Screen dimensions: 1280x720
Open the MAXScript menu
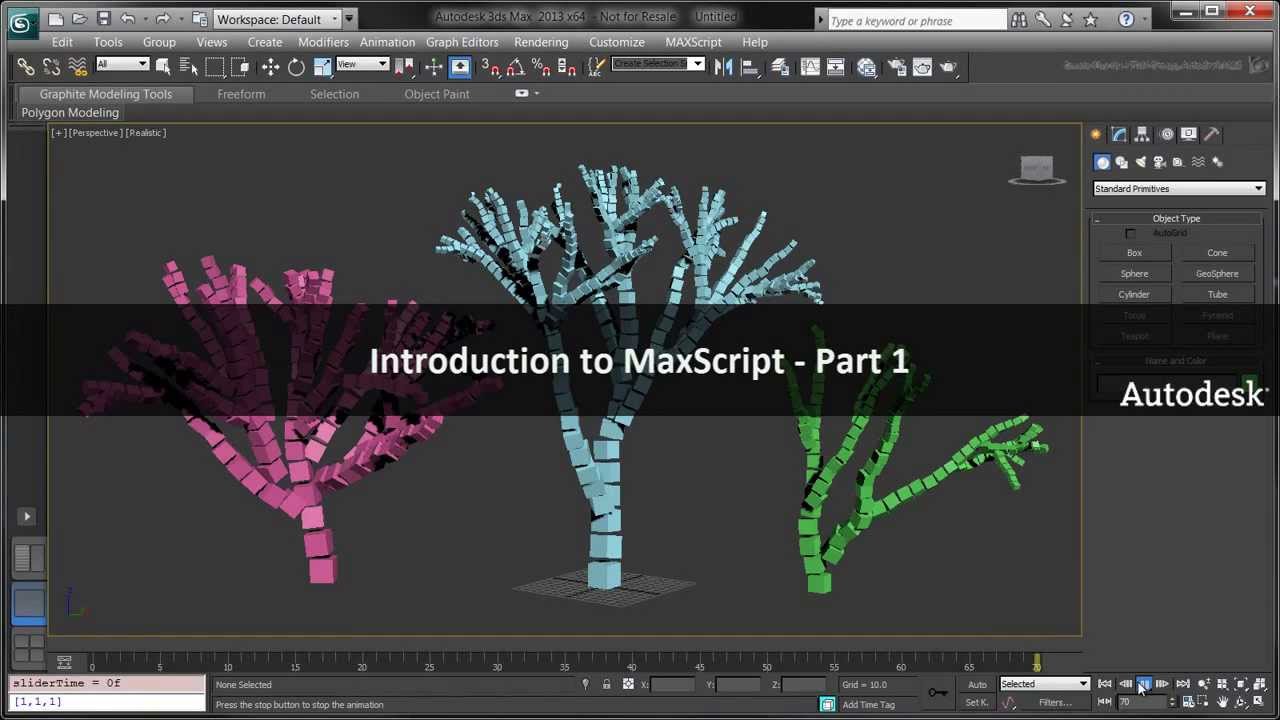[x=693, y=42]
